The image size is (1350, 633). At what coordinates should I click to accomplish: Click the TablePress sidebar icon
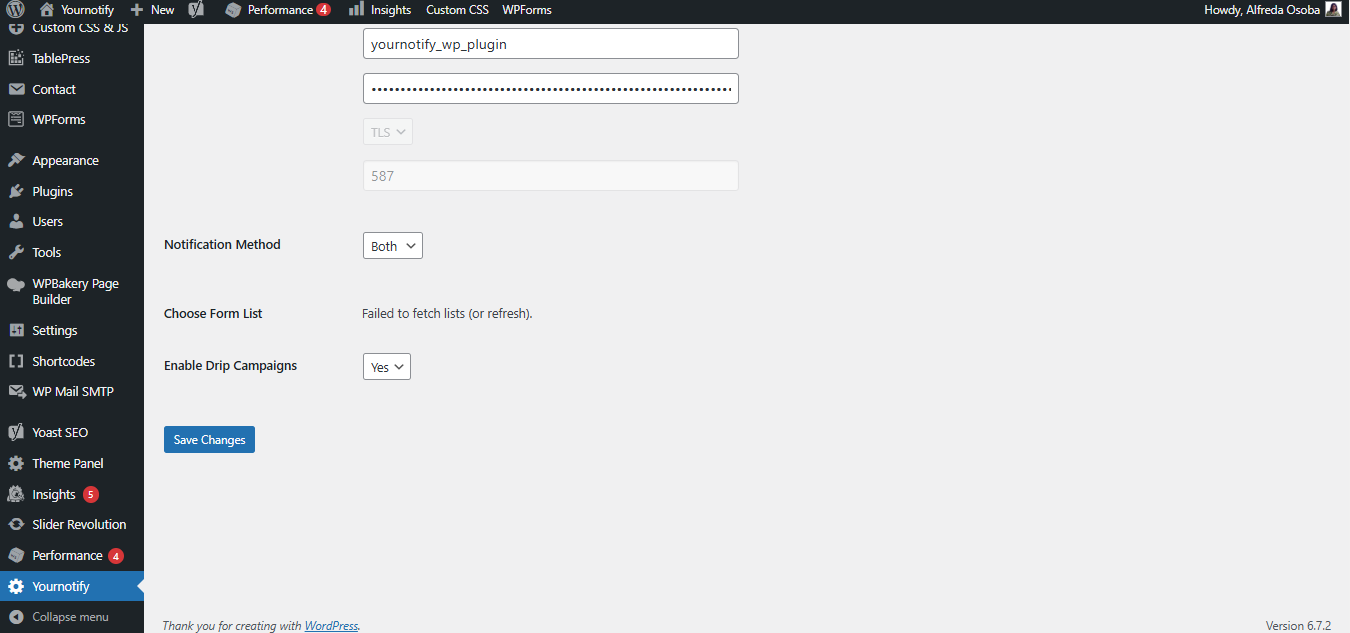tap(16, 58)
